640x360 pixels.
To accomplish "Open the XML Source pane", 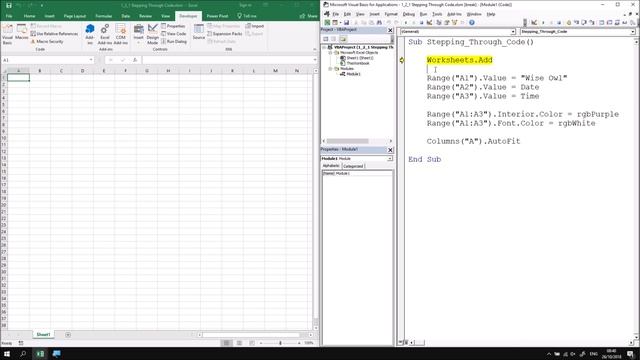I will [x=199, y=33].
